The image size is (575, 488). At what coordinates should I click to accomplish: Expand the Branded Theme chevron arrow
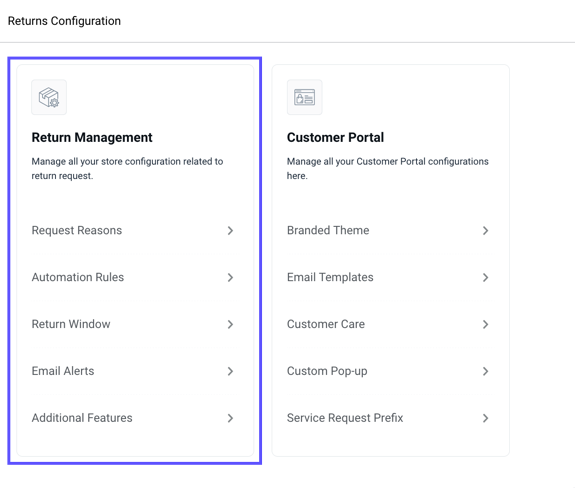coord(485,231)
